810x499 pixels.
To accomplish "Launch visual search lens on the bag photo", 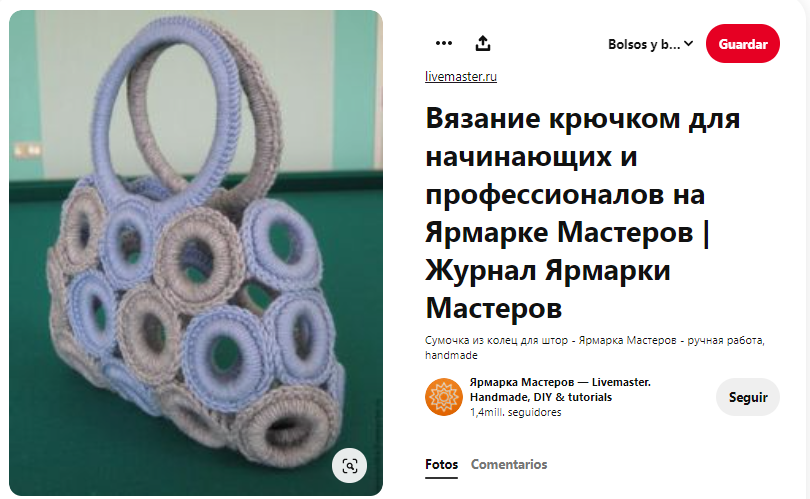I will (350, 465).
